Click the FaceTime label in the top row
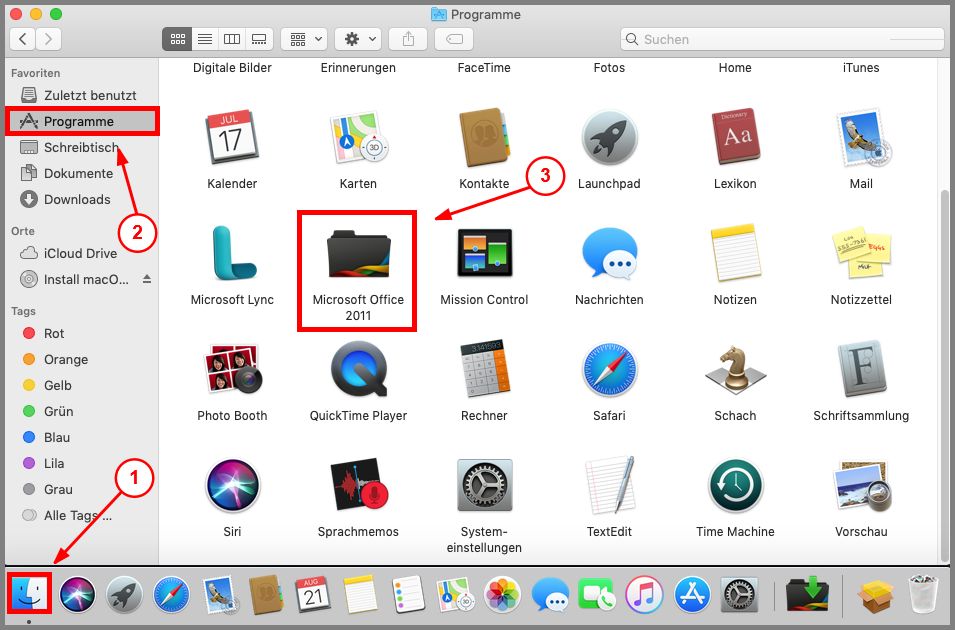 [484, 68]
